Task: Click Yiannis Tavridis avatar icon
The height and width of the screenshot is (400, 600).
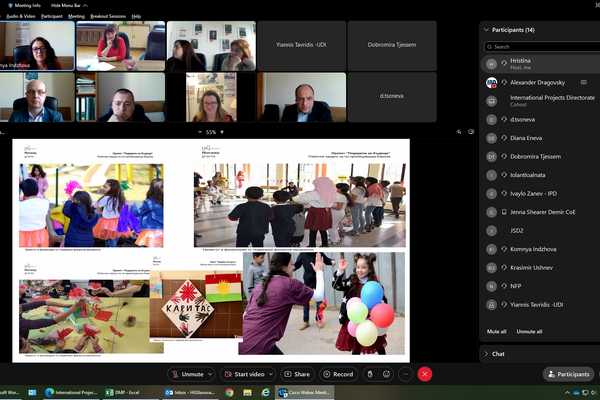Action: point(491,305)
